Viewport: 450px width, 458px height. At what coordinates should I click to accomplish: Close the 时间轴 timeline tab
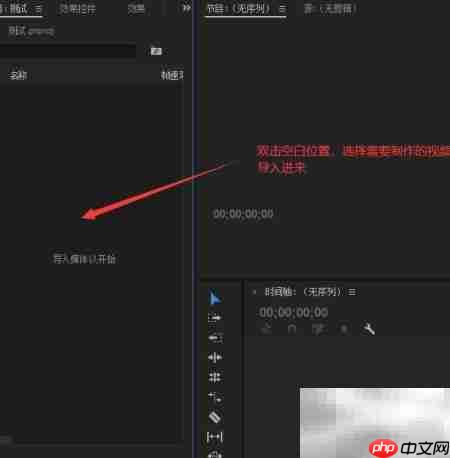tap(254, 292)
